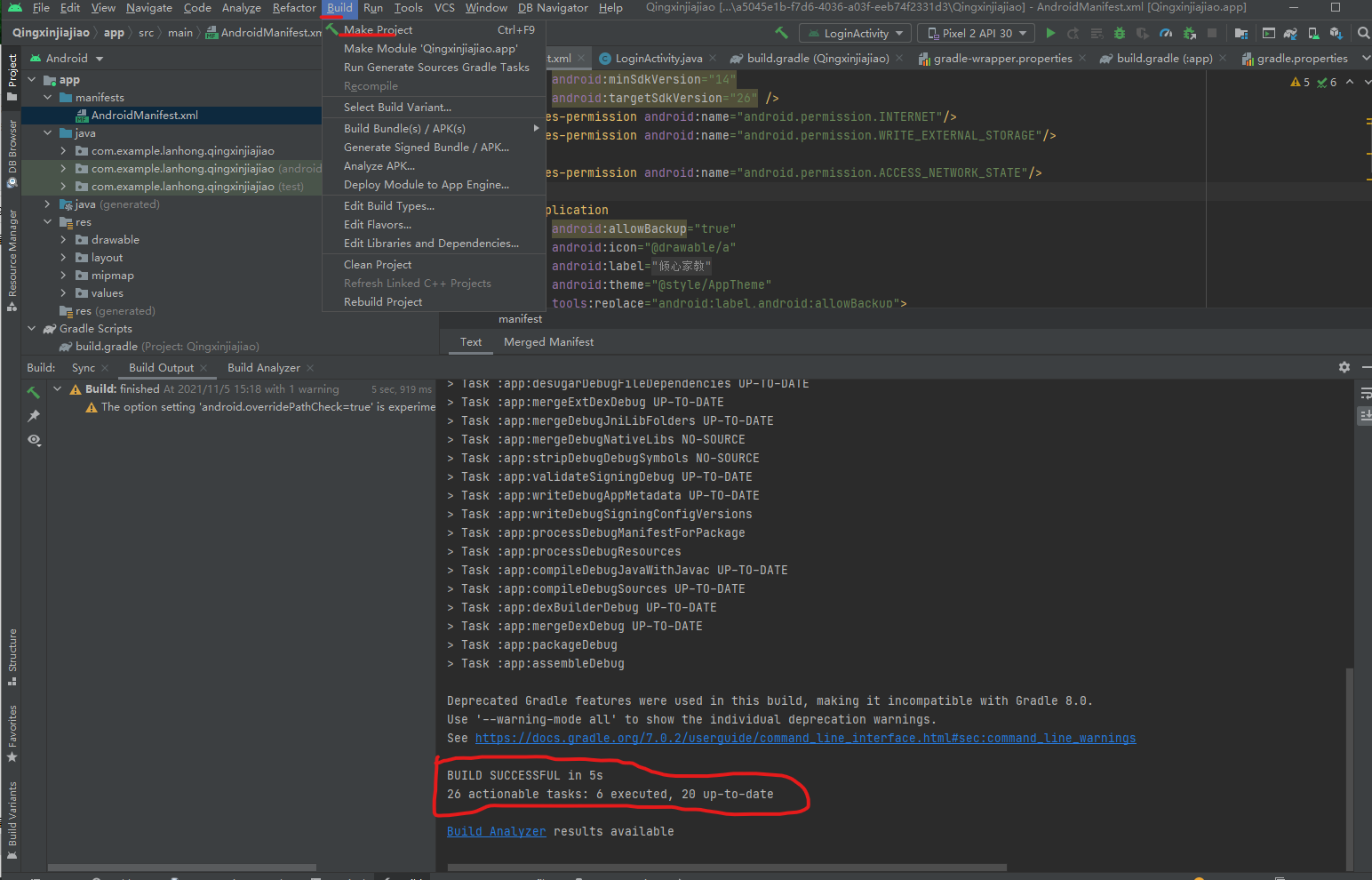Collapse the manifests folder
Image resolution: width=1372 pixels, height=880 pixels.
pos(48,98)
